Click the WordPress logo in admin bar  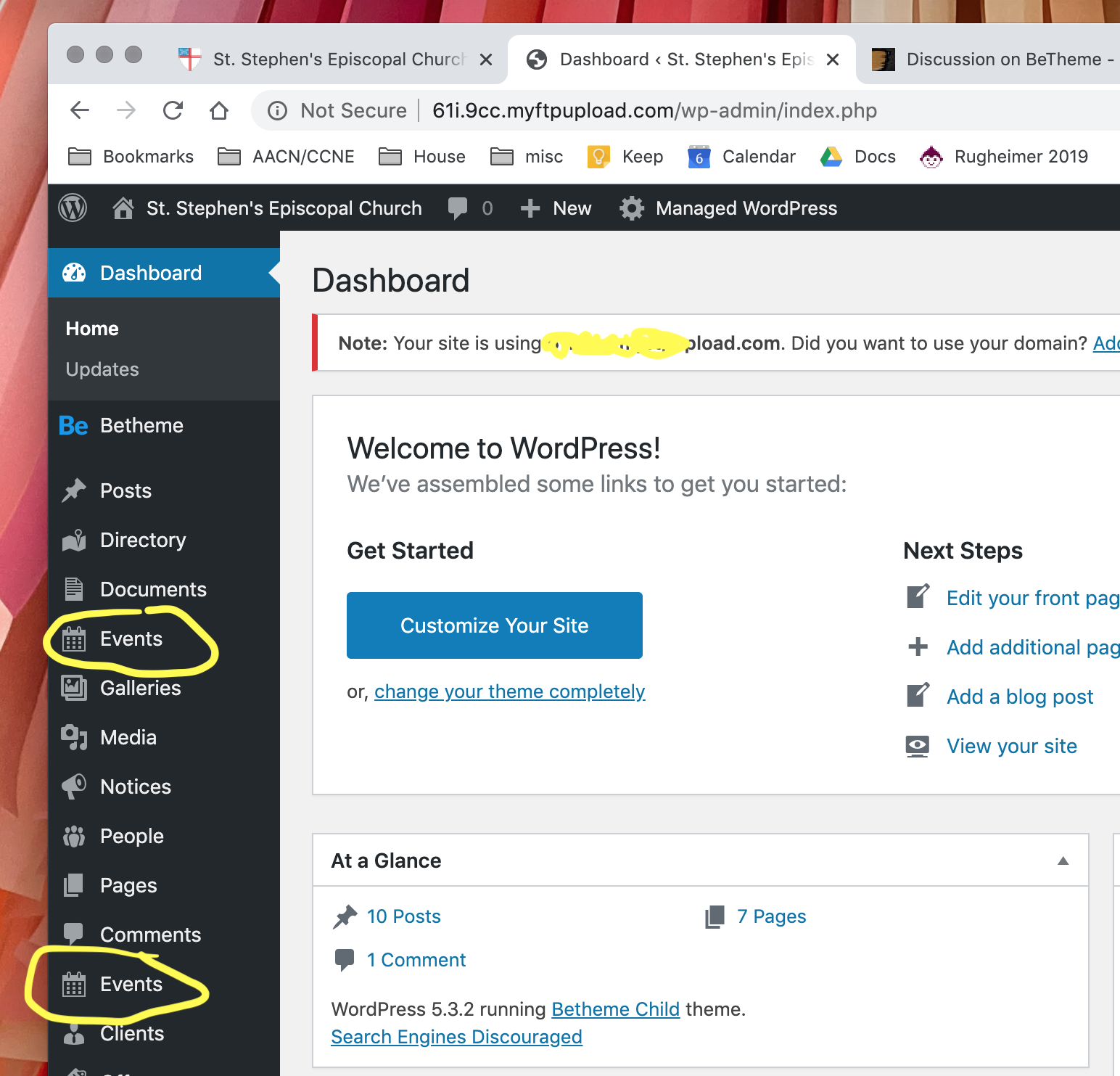pos(73,208)
